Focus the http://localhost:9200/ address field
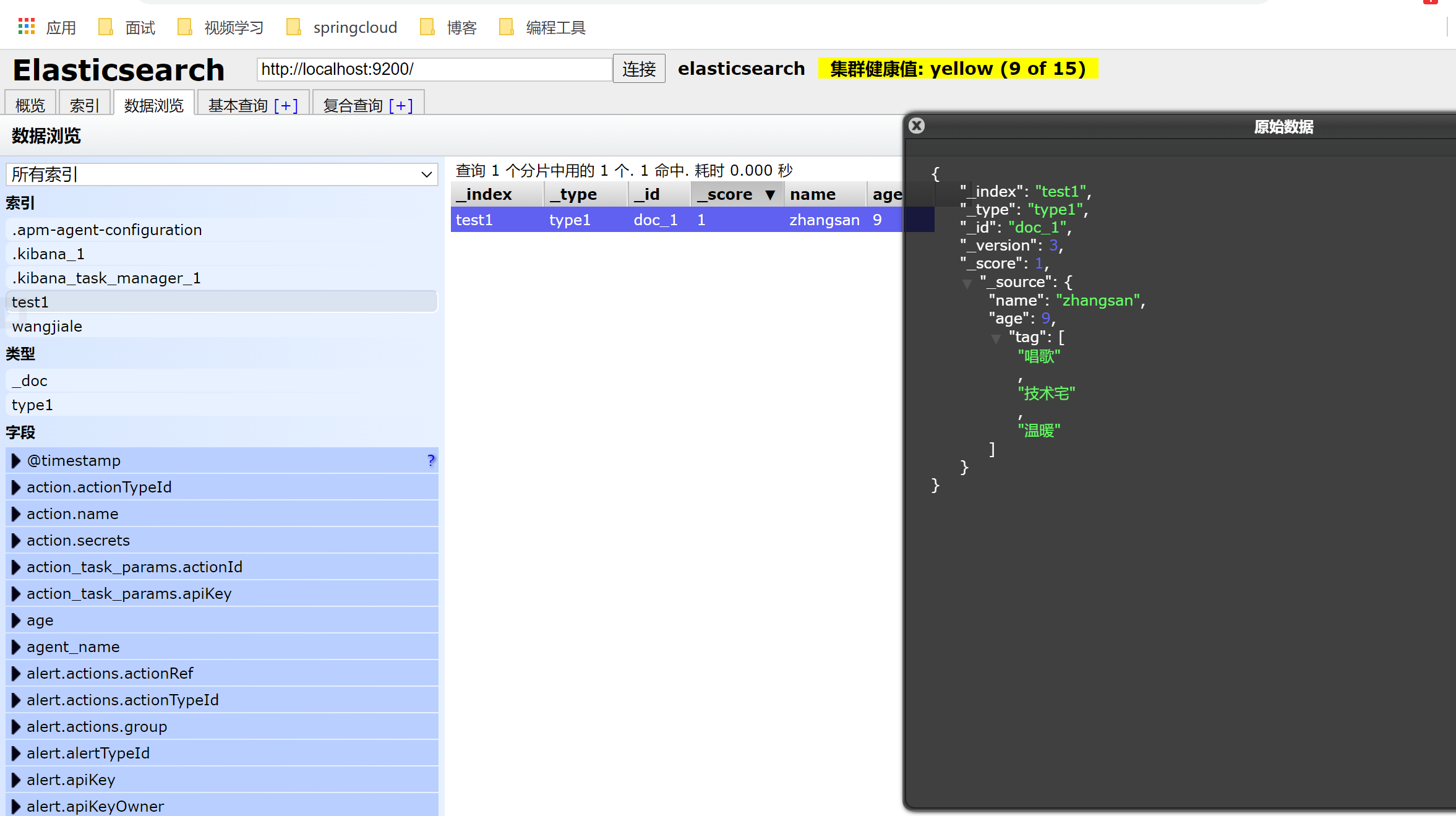The image size is (1456, 816). click(435, 69)
